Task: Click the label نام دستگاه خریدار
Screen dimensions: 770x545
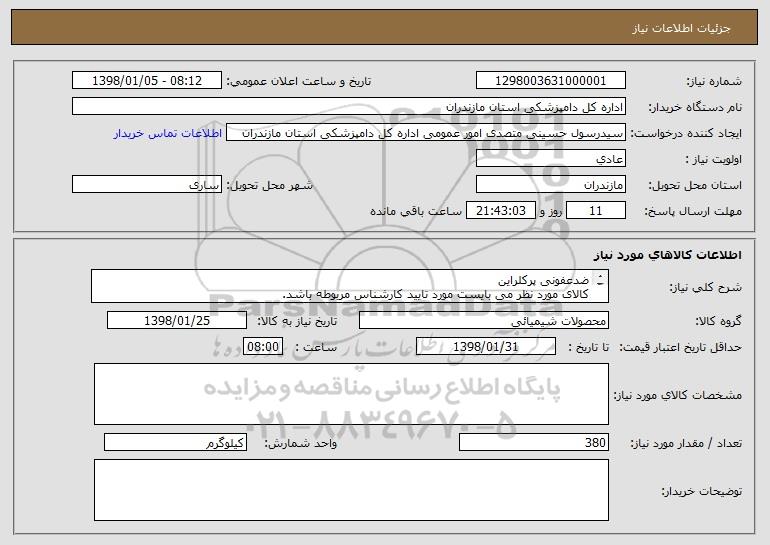Action: click(x=695, y=108)
